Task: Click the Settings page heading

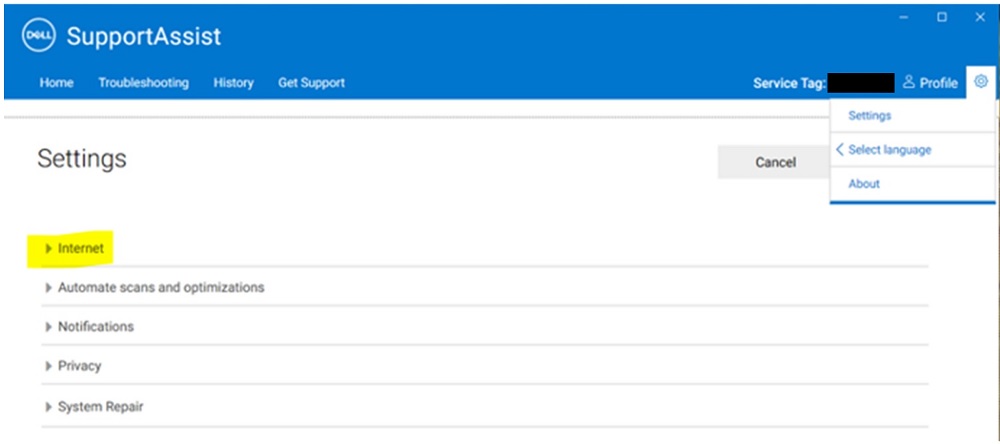Action: (82, 158)
